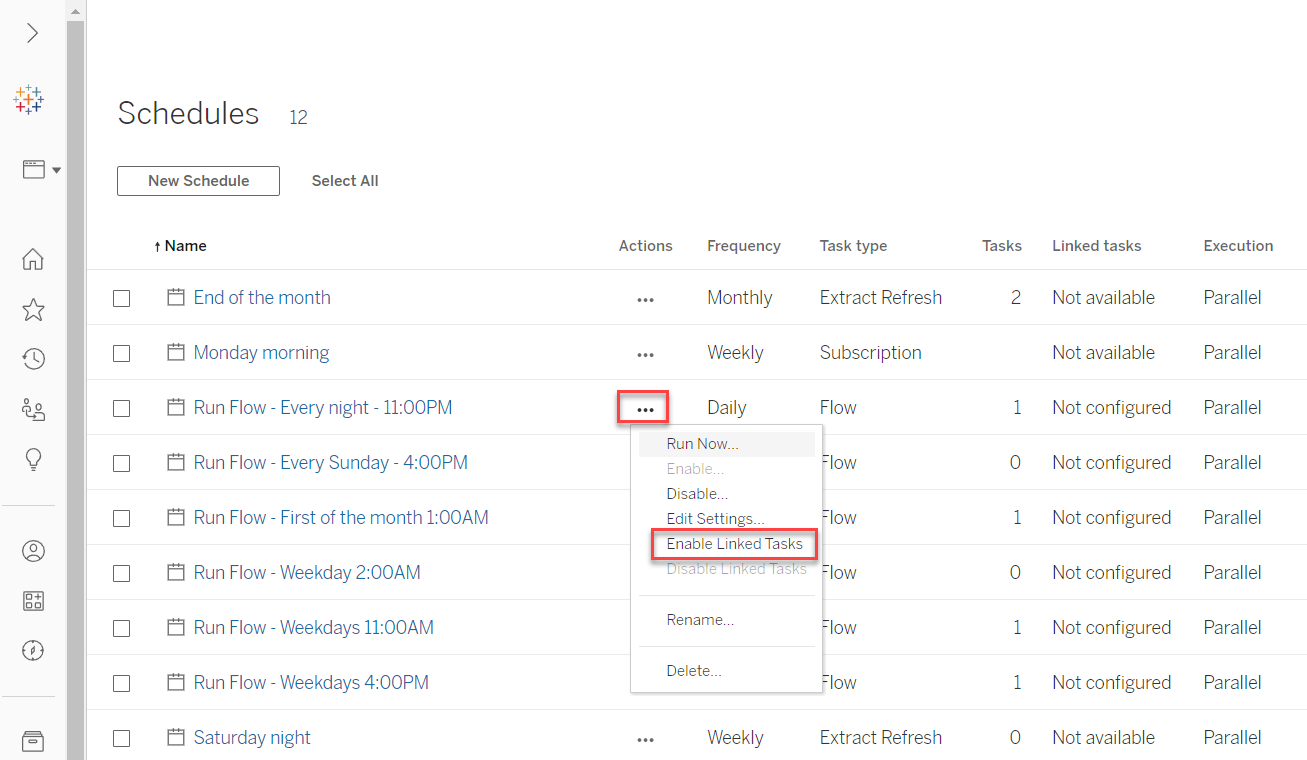Open the Run Flow - Weekdays 4:00PM link

point(311,682)
